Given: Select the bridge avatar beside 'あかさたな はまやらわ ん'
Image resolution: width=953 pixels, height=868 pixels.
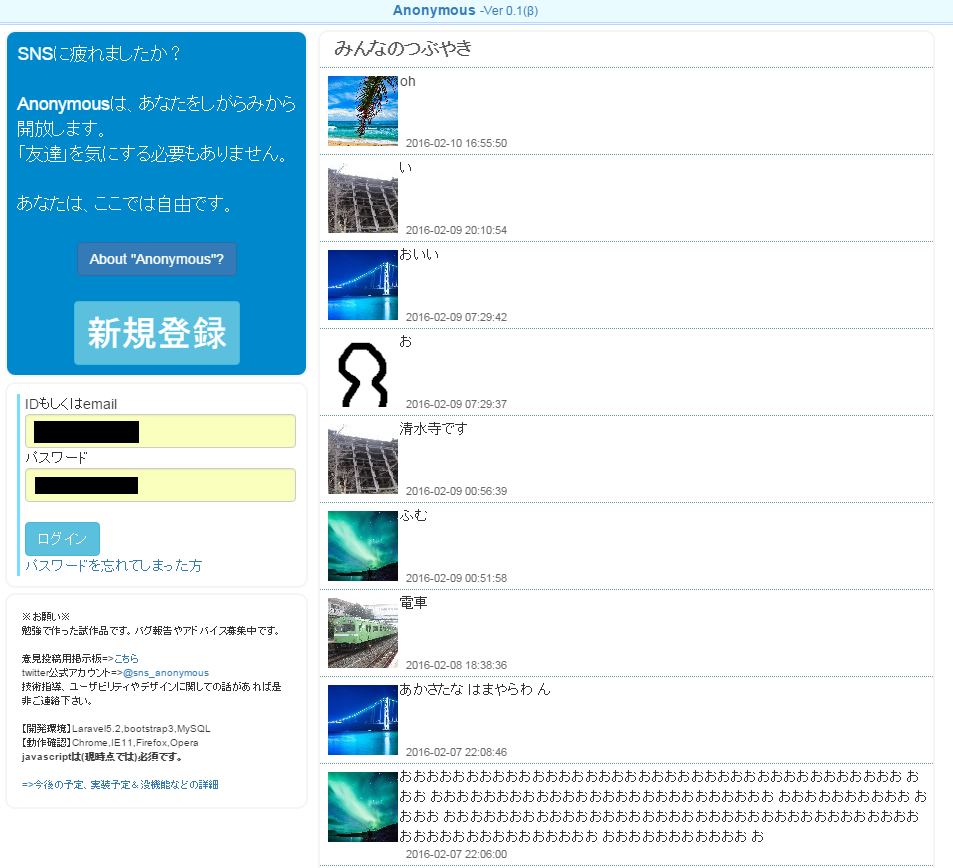Looking at the screenshot, I should click(362, 720).
